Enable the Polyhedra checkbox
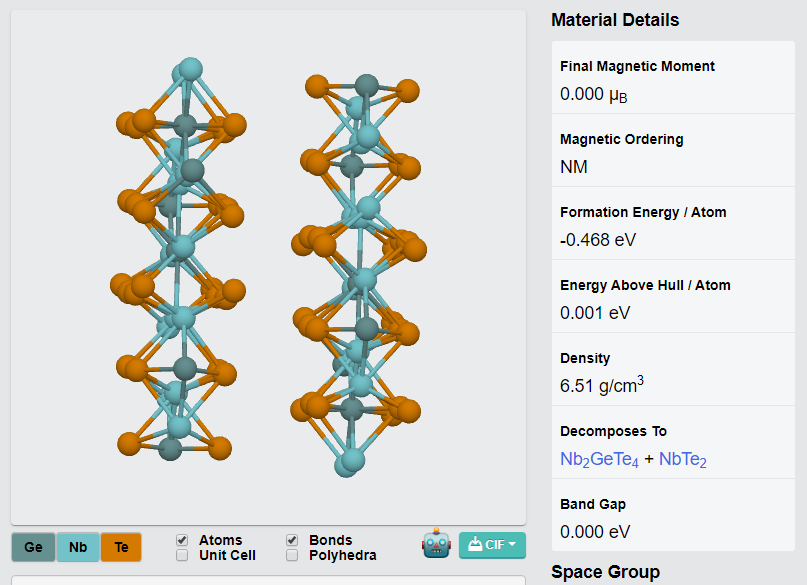The image size is (807, 585). (x=292, y=555)
